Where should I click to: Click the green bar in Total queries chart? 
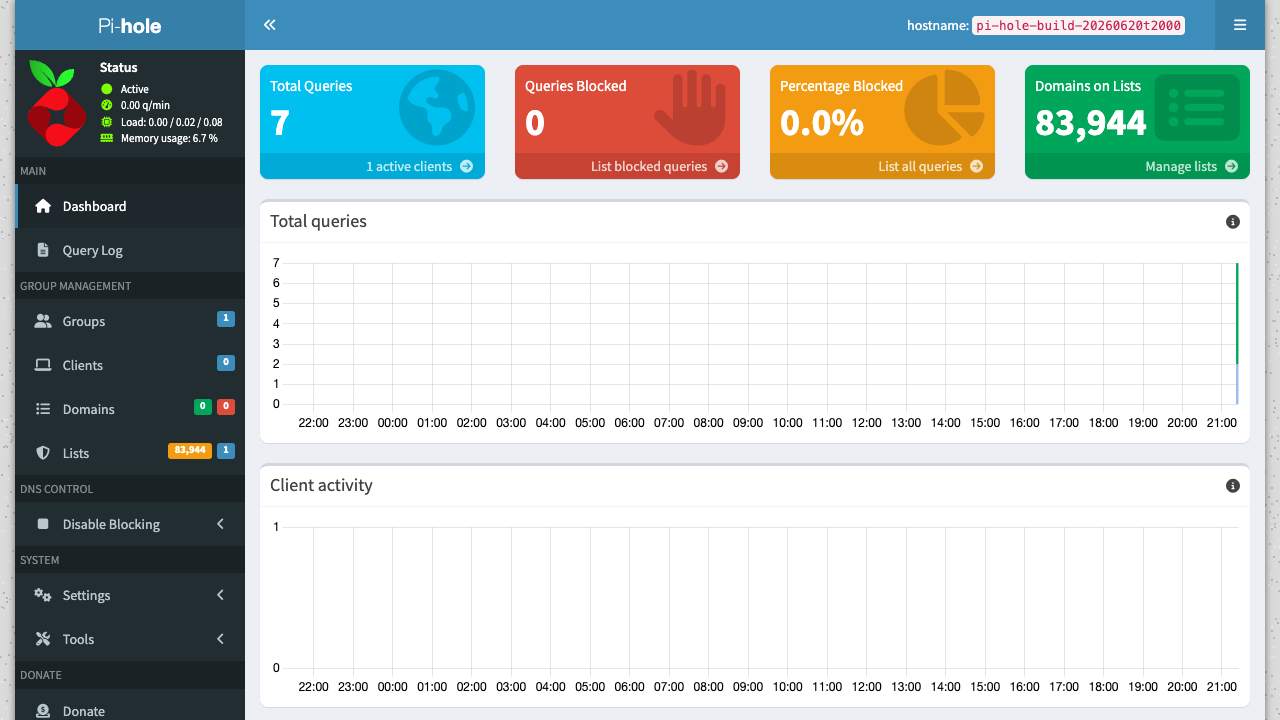(1237, 313)
